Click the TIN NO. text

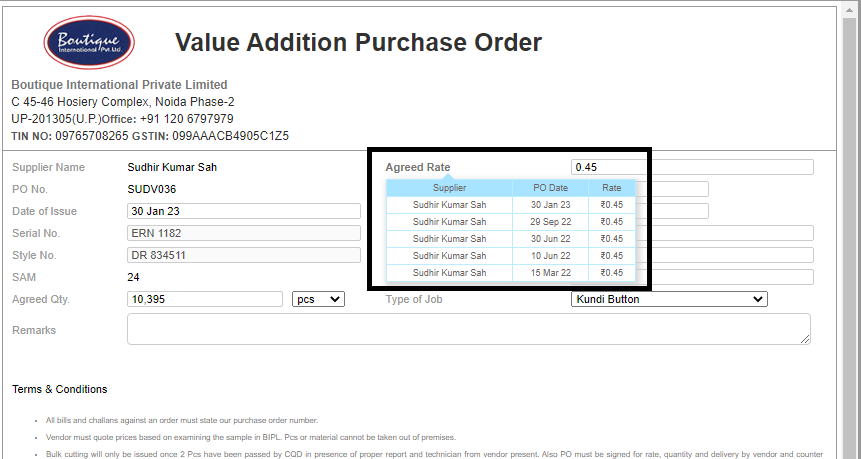(70, 136)
